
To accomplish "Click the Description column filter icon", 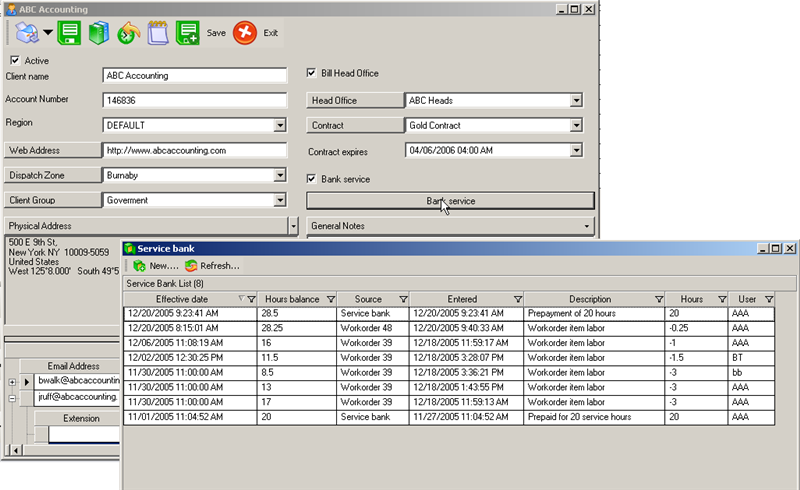I will coord(659,299).
